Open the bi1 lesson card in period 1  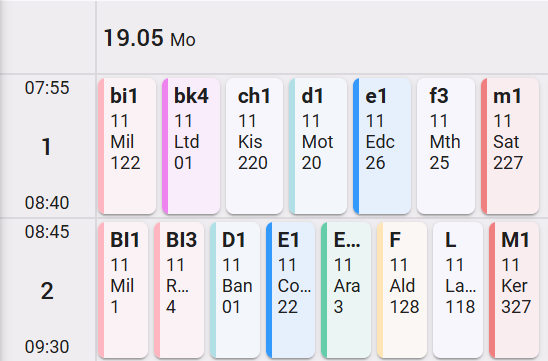click(127, 146)
